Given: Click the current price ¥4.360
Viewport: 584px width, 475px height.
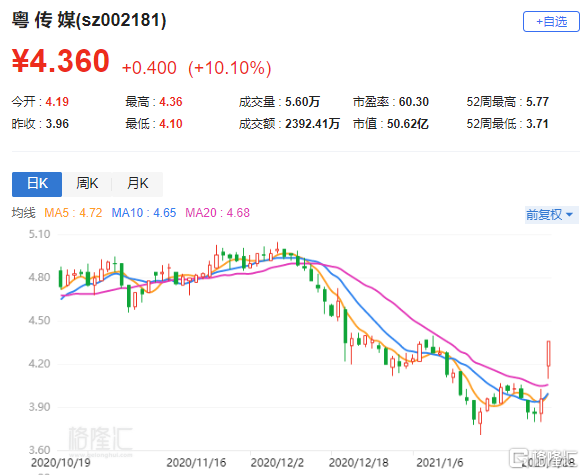Looking at the screenshot, I should pos(61,61).
